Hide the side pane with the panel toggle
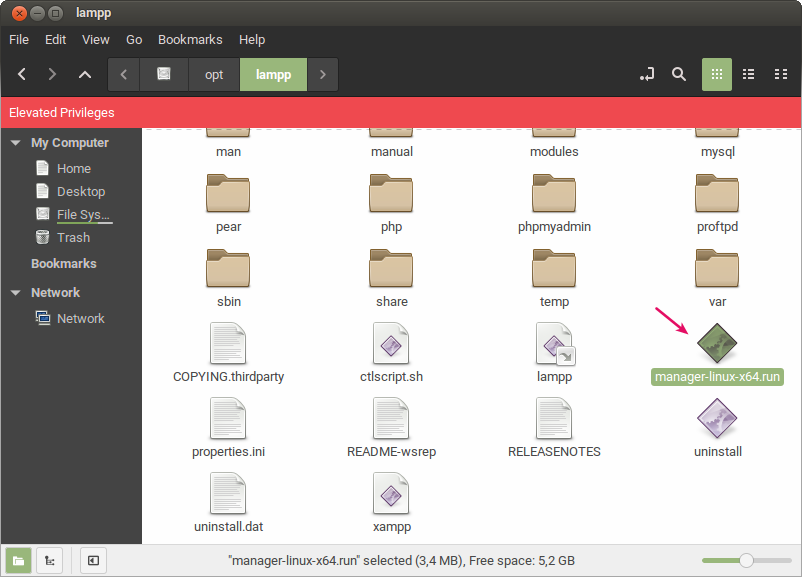Viewport: 802px width, 577px height. tap(93, 560)
